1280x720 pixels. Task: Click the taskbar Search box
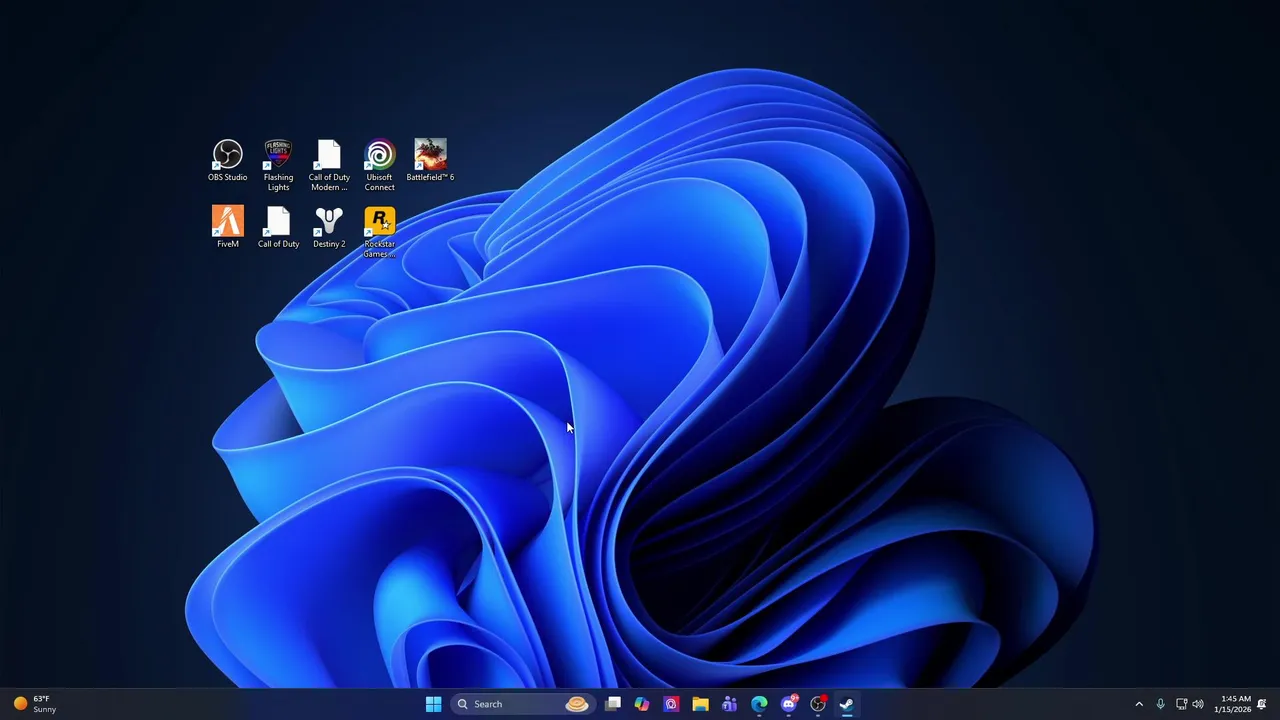click(x=523, y=704)
